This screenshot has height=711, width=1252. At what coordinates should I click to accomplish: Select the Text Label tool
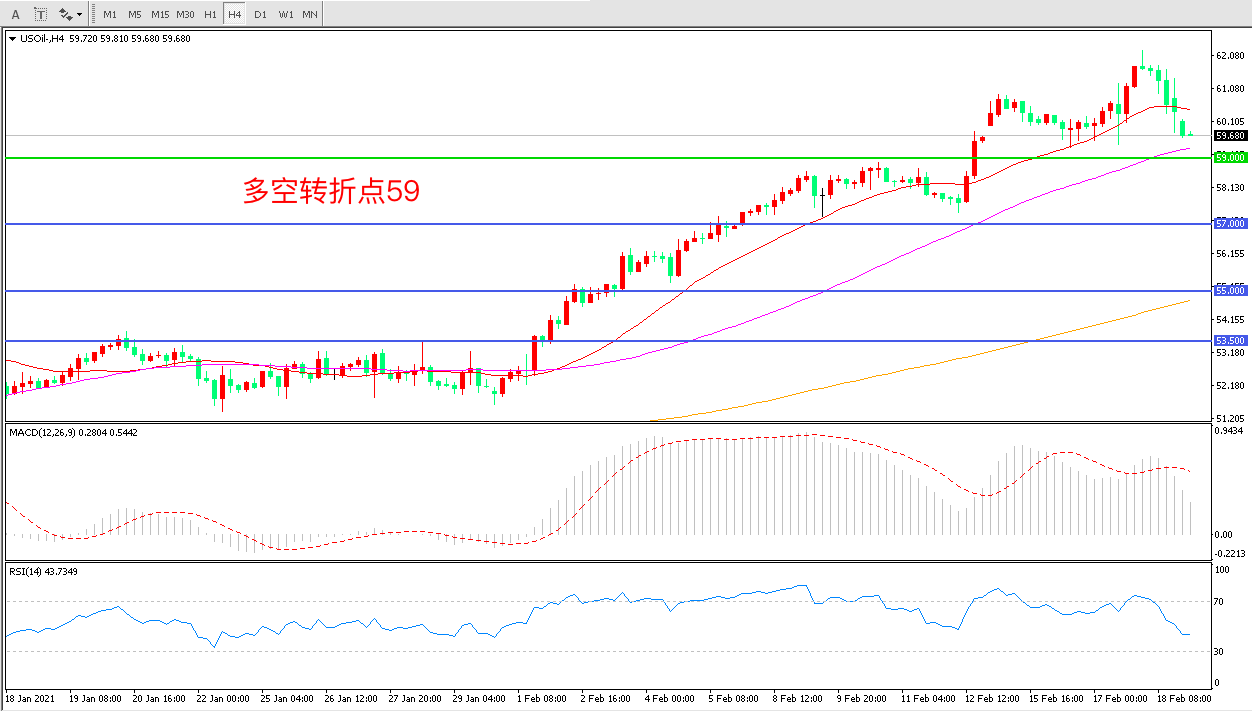pyautogui.click(x=40, y=15)
